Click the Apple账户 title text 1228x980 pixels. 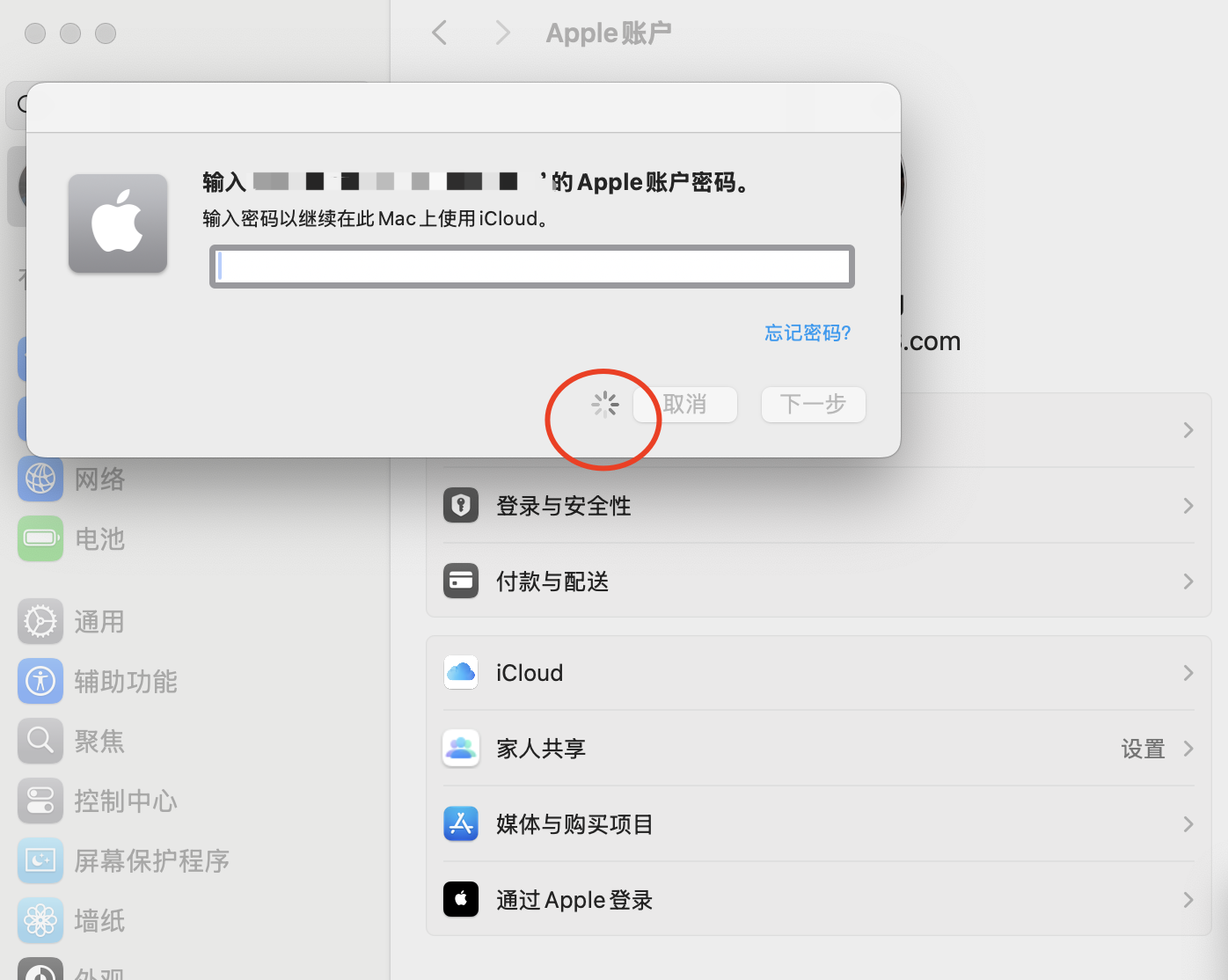point(609,33)
